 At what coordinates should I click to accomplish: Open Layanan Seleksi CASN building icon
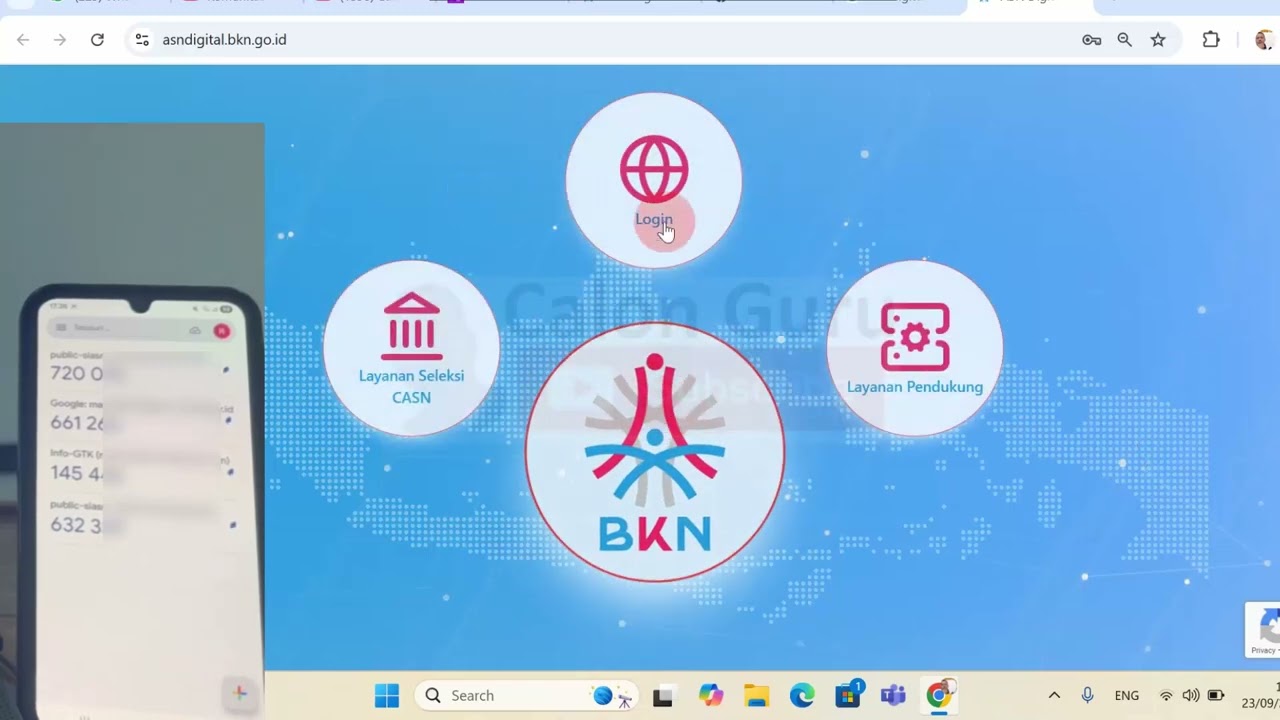[411, 326]
